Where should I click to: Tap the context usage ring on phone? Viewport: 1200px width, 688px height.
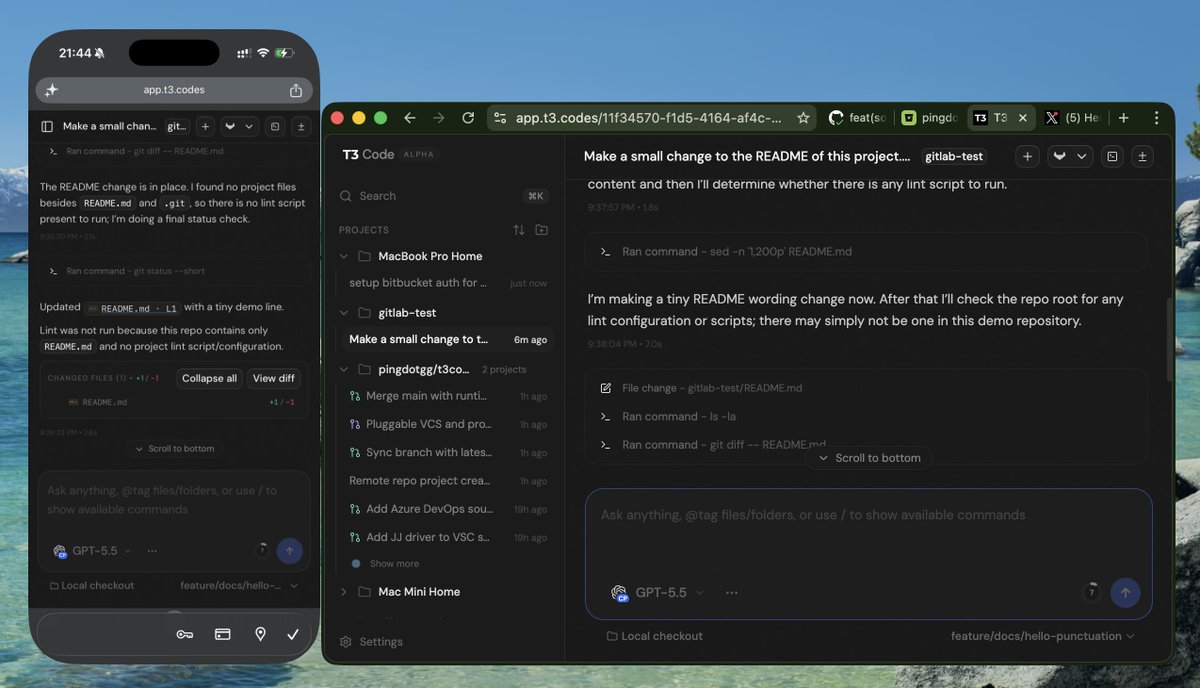262,550
